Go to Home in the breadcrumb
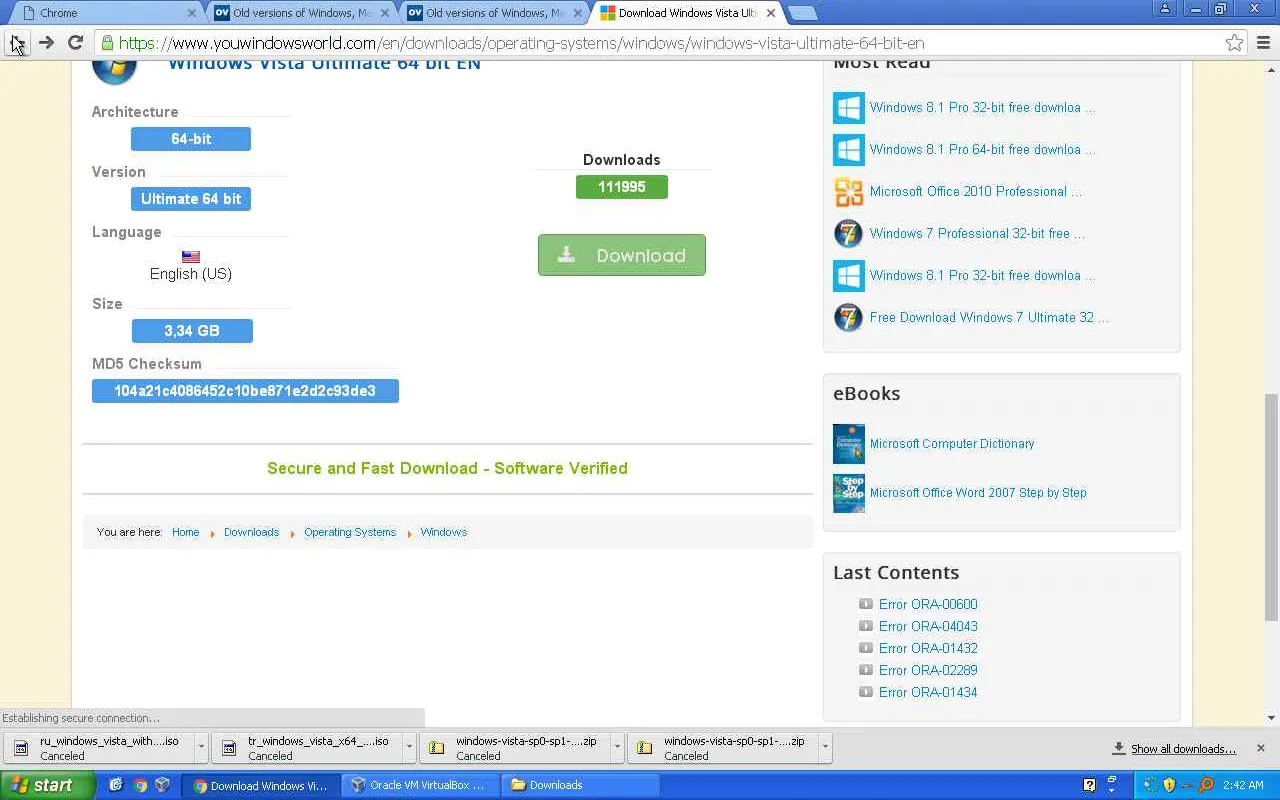The image size is (1280, 800). (185, 532)
